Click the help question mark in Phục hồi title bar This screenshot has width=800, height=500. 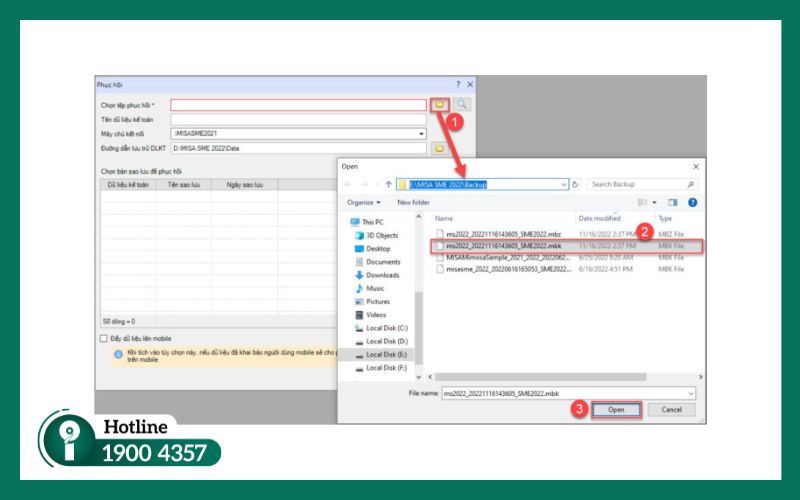point(458,84)
